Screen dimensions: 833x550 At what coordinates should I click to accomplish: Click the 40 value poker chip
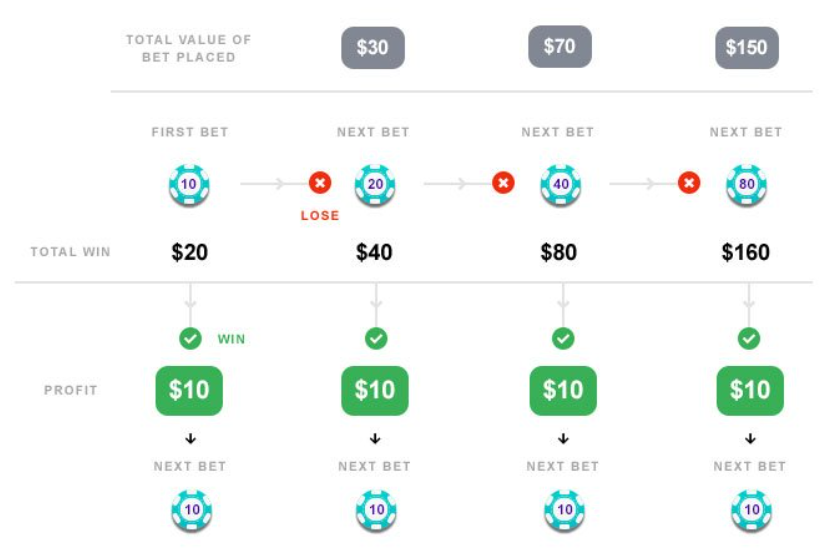[x=561, y=185]
